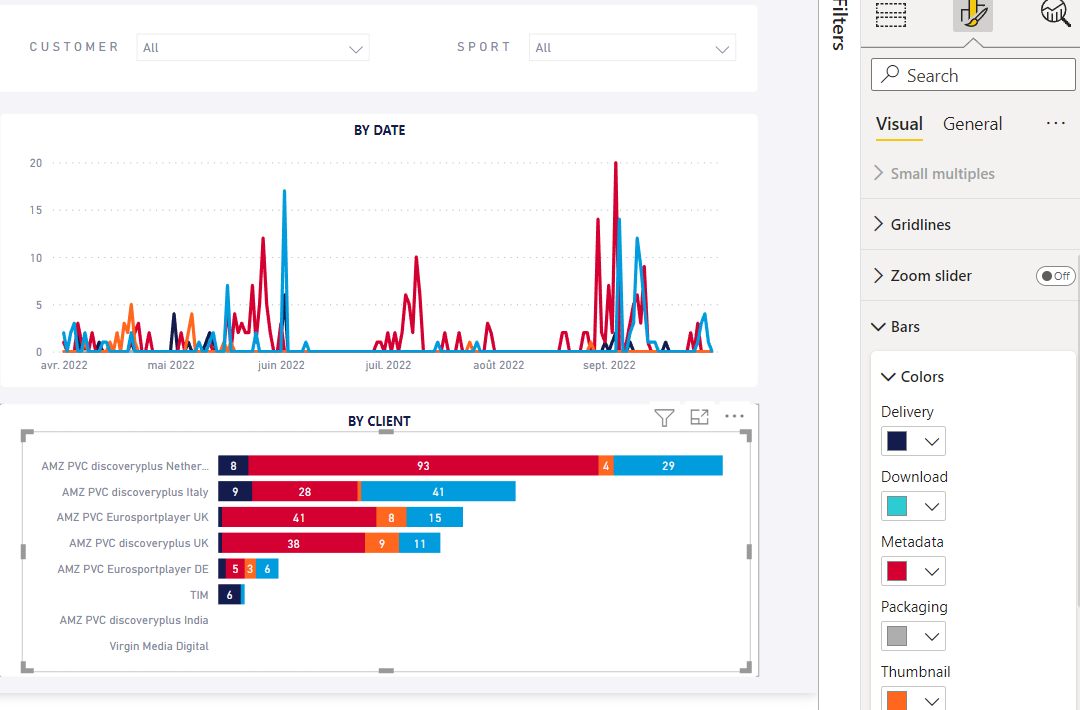This screenshot has height=710, width=1080.
Task: Click the Delivery dark navy color swatch
Action: coord(897,441)
